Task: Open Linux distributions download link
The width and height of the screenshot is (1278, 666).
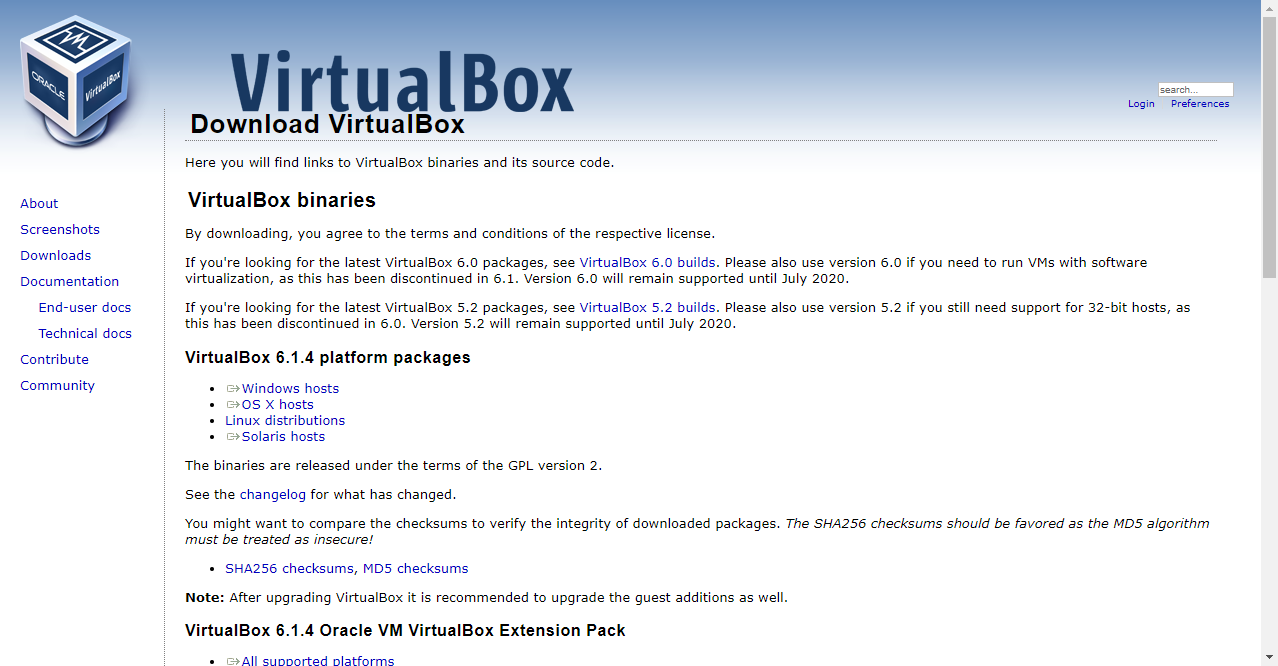Action: pyautogui.click(x=285, y=421)
